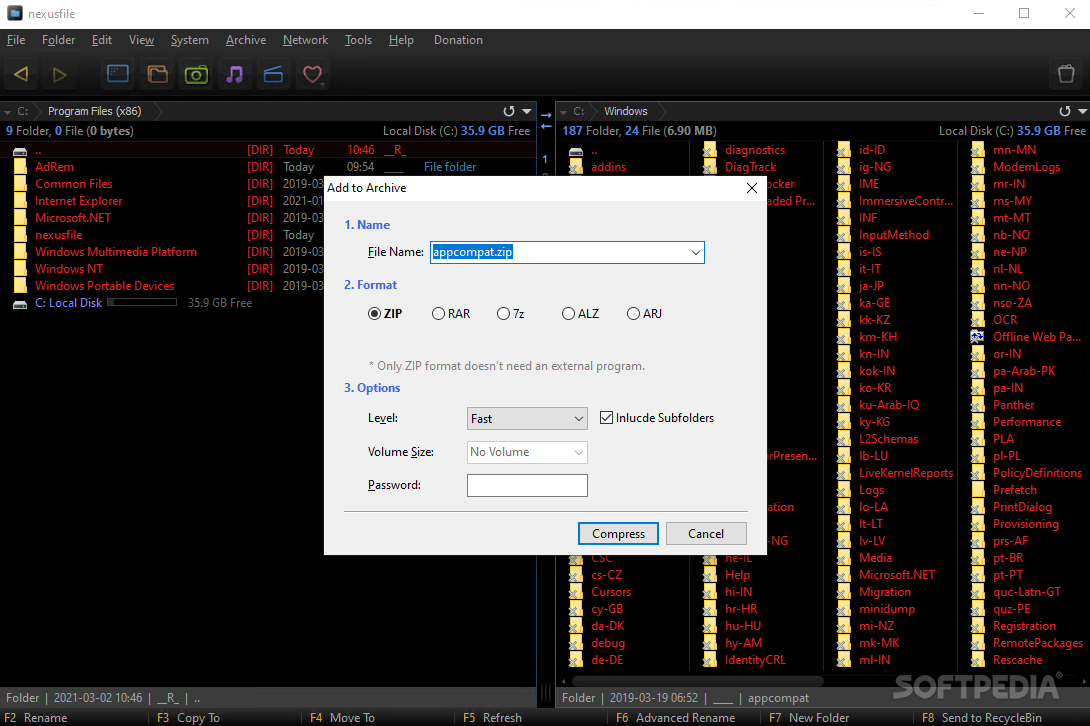The width and height of the screenshot is (1090, 726).
Task: Click the swap-panels arrow between the panes
Action: point(546,120)
